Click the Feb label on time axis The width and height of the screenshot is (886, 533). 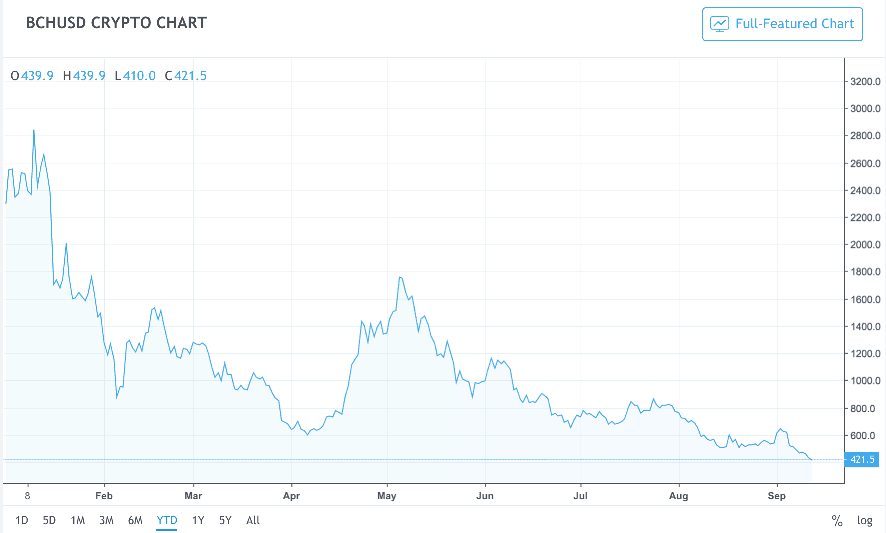pyautogui.click(x=104, y=496)
